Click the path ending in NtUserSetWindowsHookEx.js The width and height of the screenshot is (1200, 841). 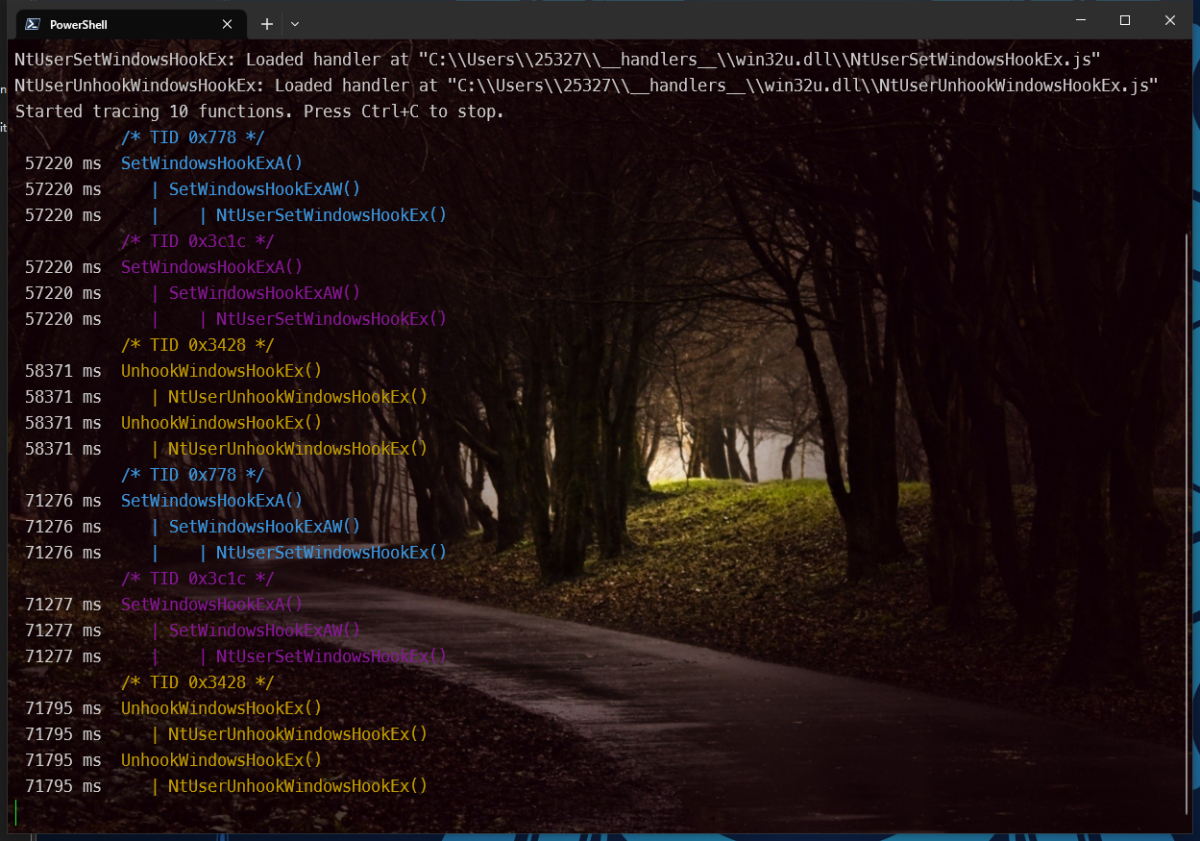coord(760,59)
